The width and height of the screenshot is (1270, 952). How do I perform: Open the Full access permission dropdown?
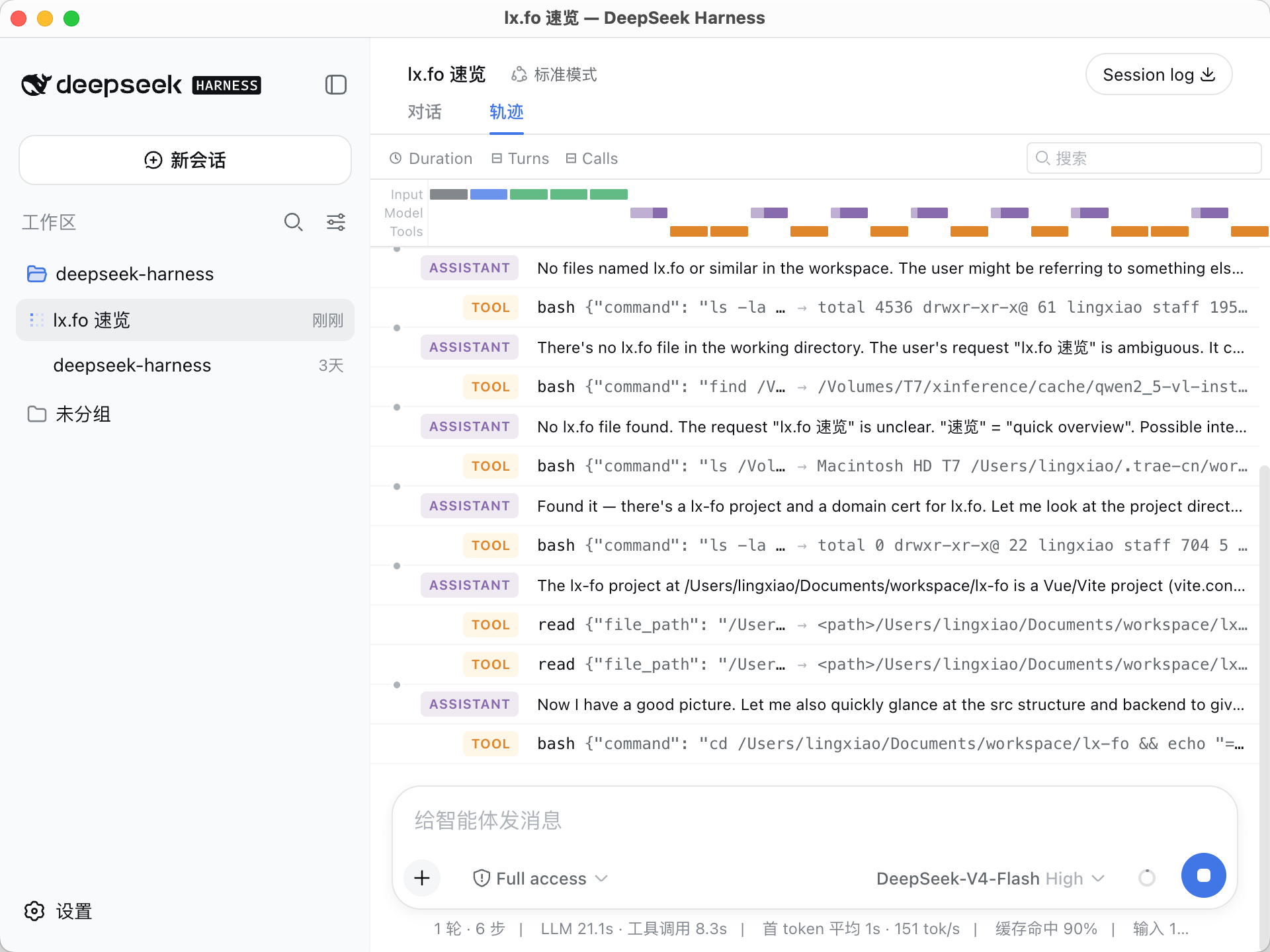tap(540, 878)
